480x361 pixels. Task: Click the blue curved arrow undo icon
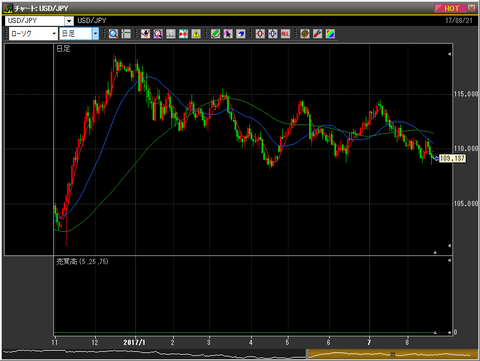coord(241,34)
